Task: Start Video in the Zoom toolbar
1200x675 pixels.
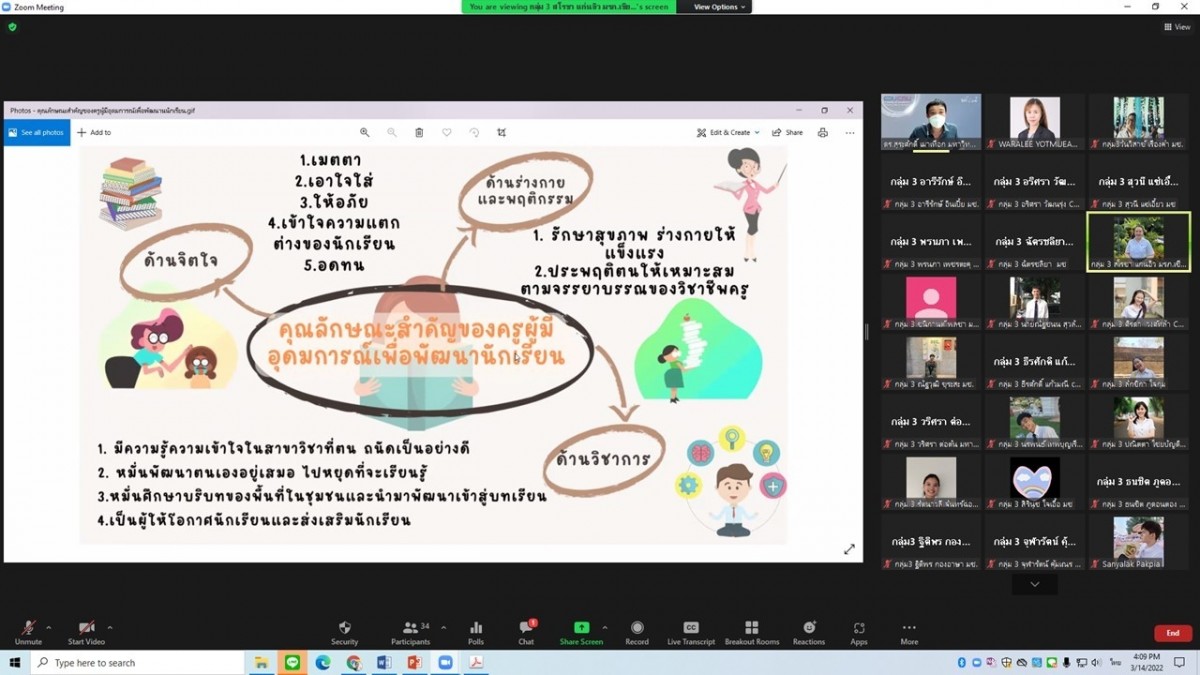Action: [86, 631]
